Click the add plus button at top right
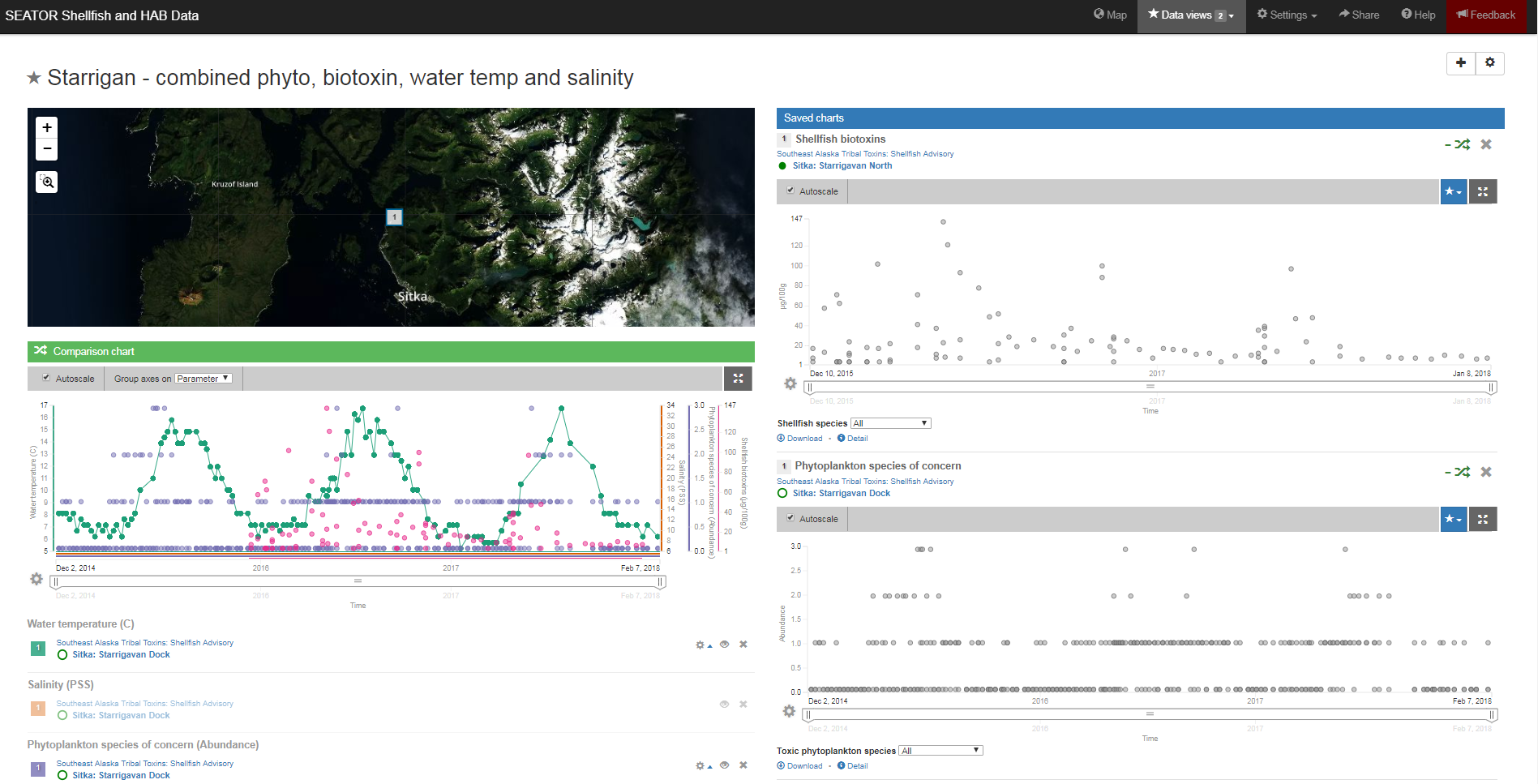Screen dimensions: 1538x784 coord(1461,63)
